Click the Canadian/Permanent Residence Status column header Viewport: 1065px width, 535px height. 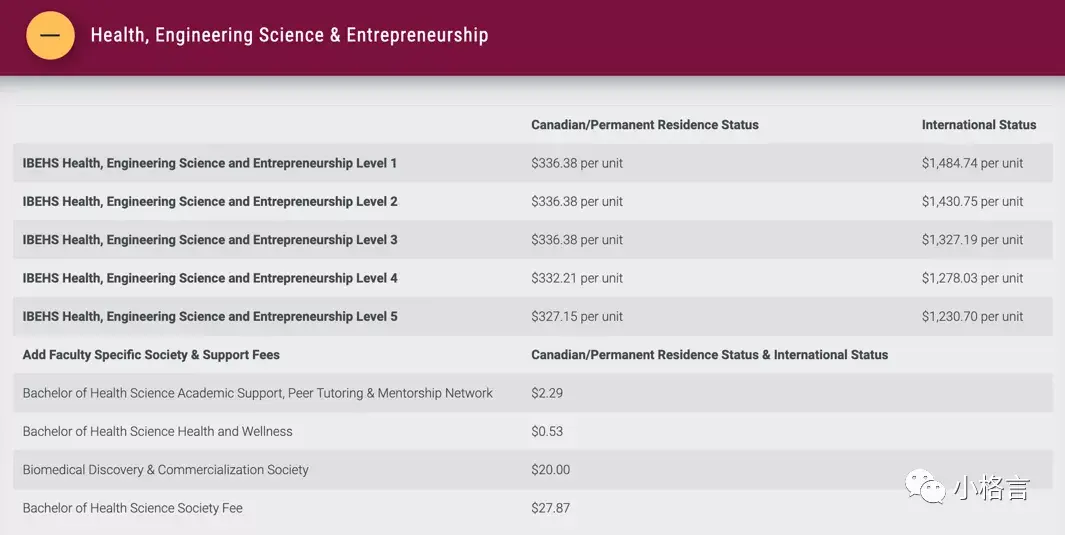(644, 125)
